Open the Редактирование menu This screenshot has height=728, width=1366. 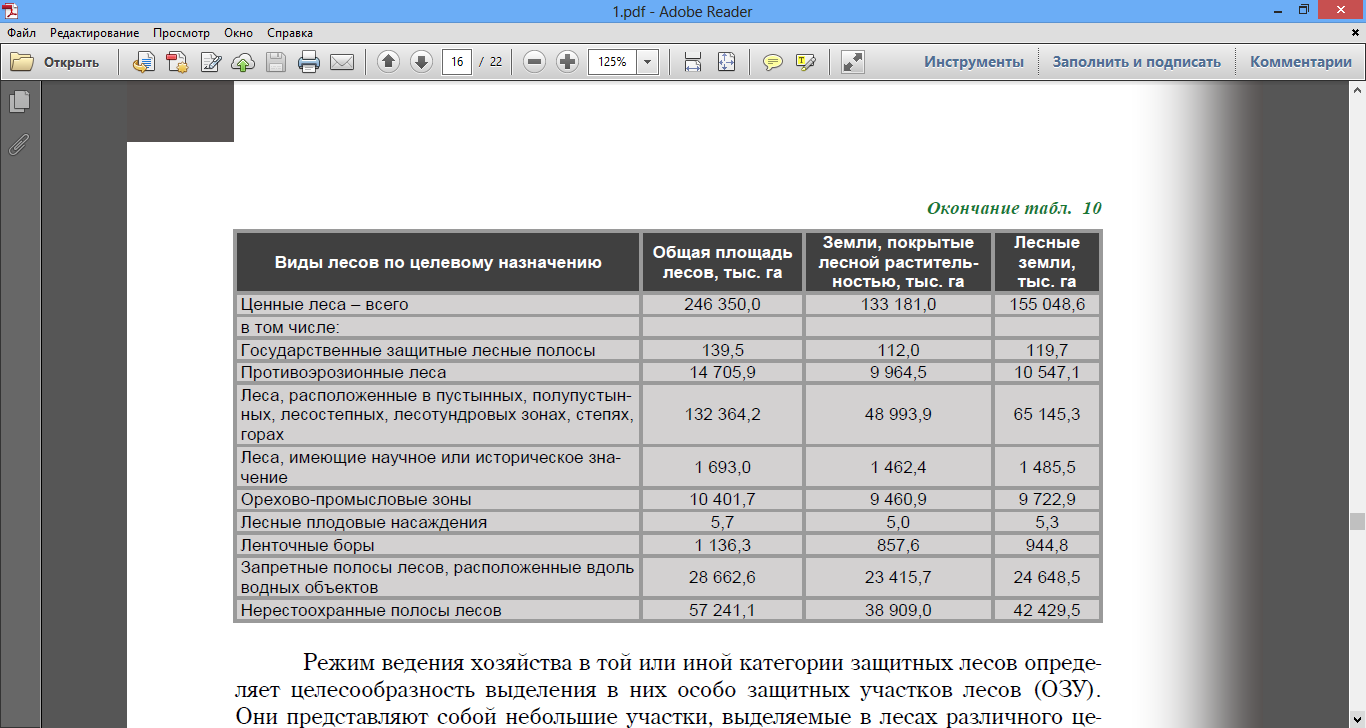coord(95,33)
